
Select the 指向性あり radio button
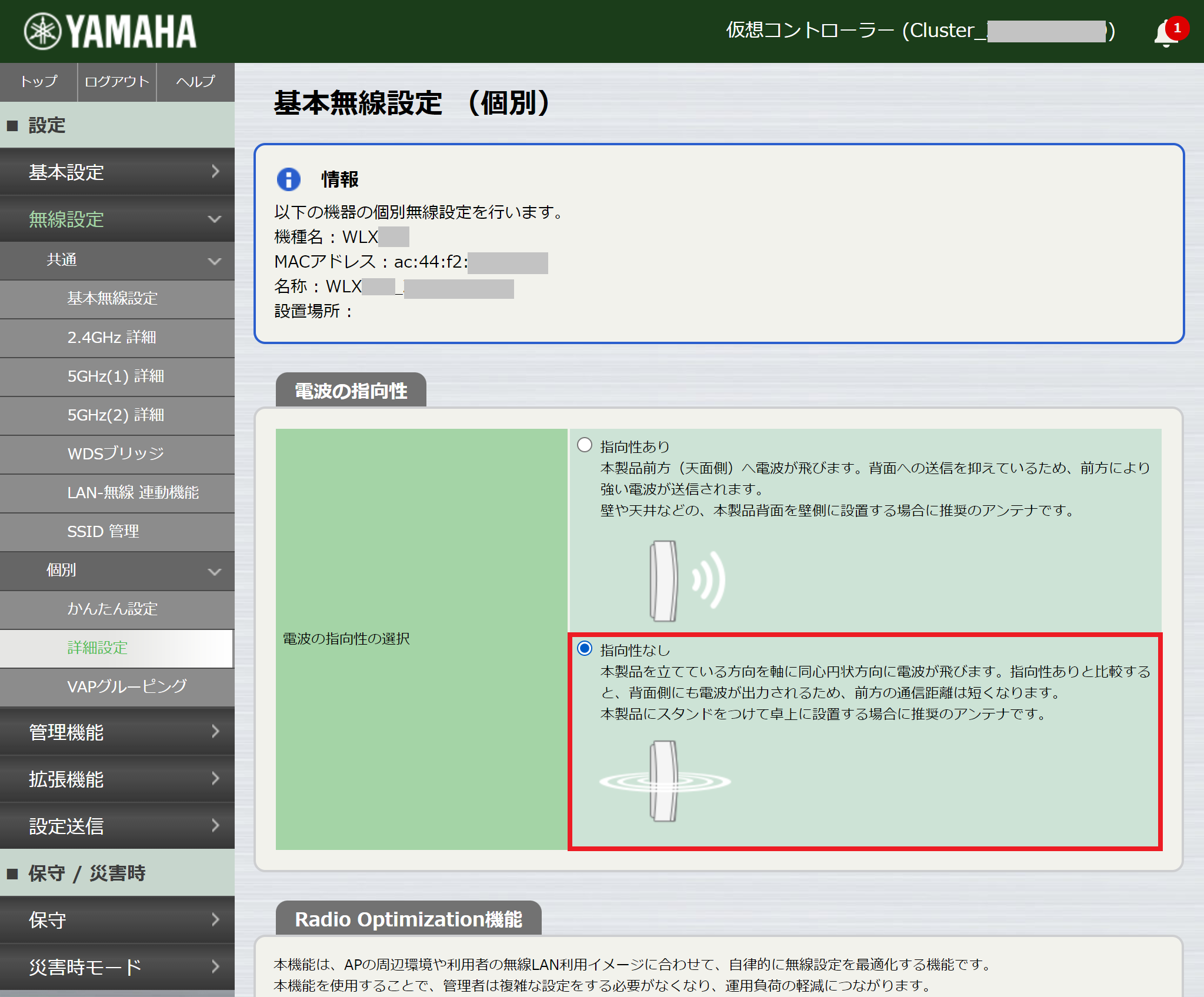(584, 445)
